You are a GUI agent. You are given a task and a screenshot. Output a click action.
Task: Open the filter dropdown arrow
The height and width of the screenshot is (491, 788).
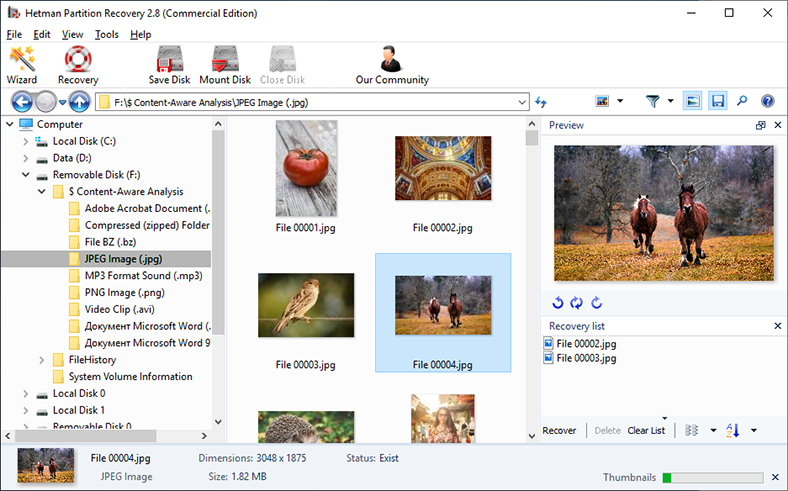[670, 102]
